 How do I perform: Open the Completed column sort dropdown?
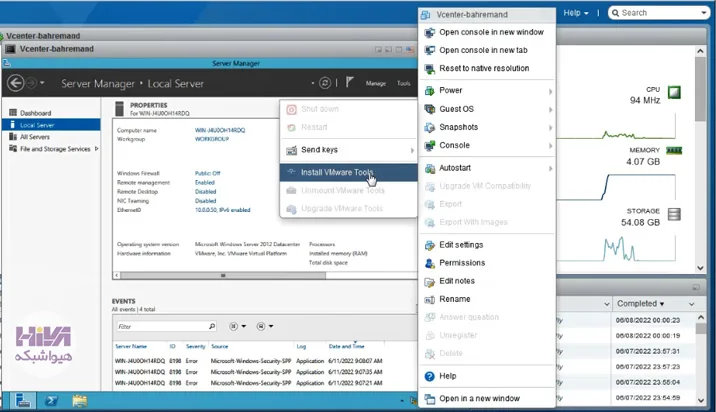point(691,304)
